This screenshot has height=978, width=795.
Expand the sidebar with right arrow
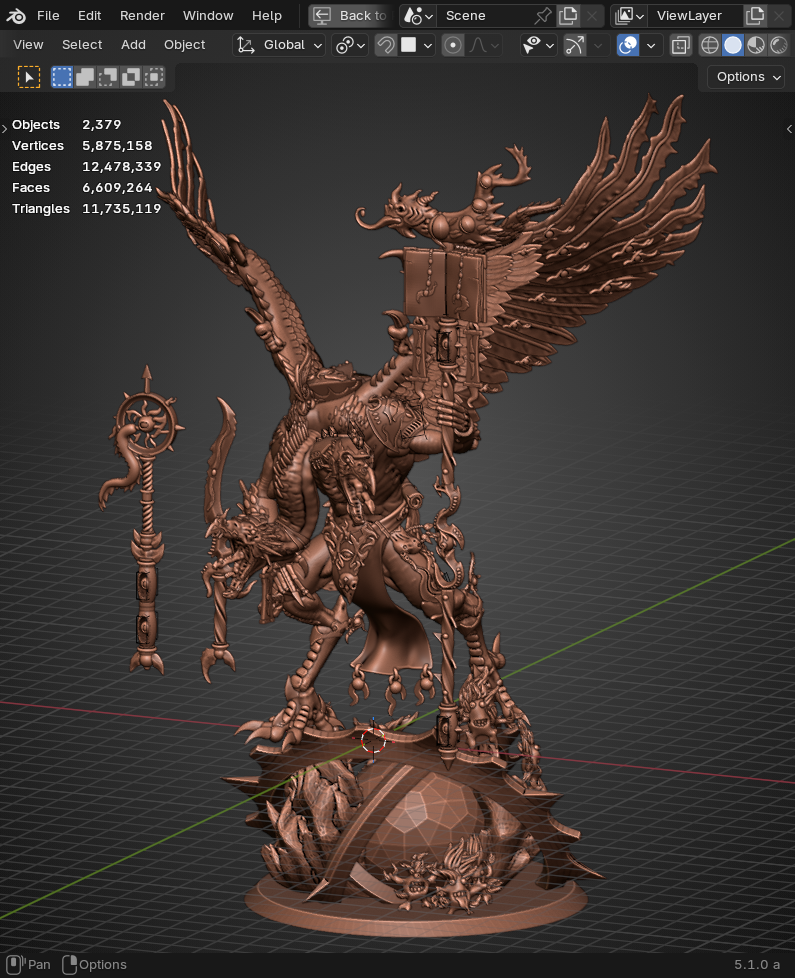pyautogui.click(x=789, y=128)
